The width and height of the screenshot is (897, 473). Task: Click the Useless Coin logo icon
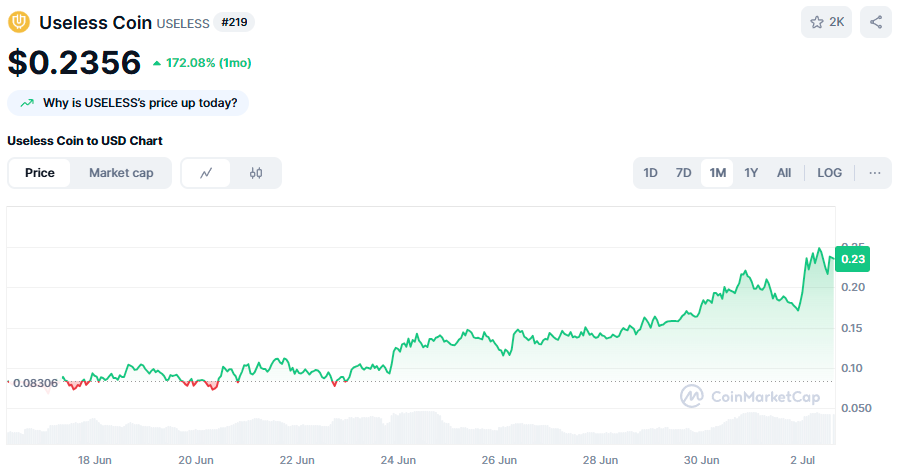(x=19, y=22)
